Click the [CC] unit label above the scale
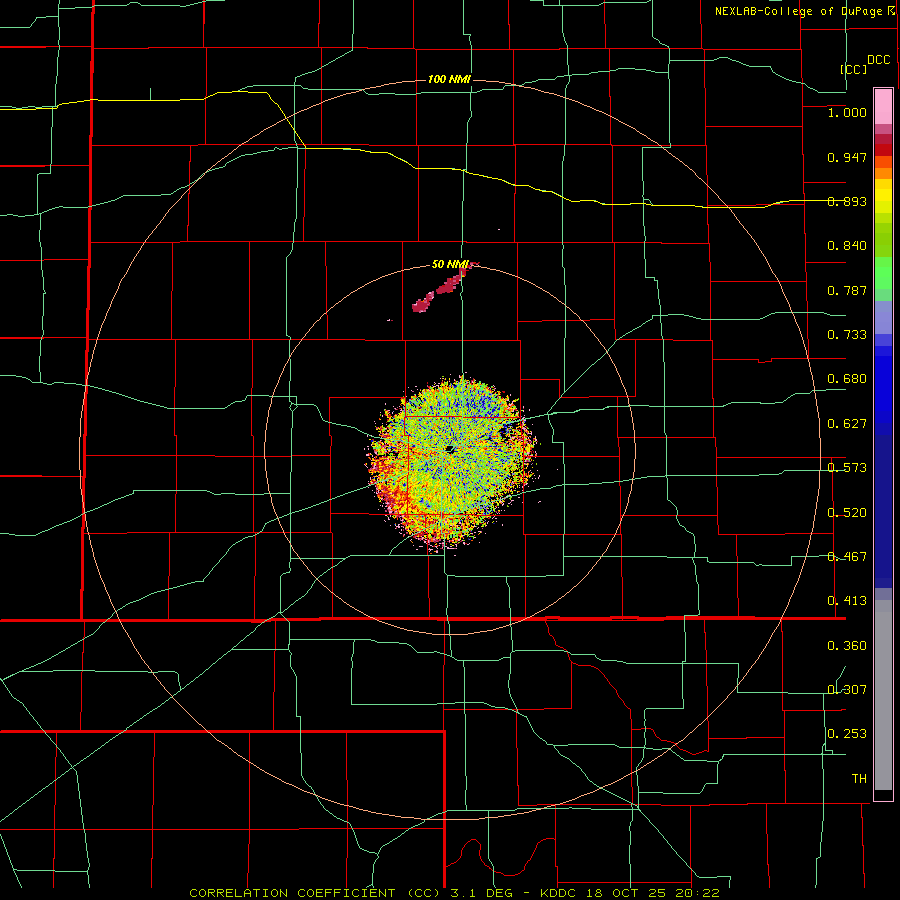900x900 pixels. click(x=854, y=69)
